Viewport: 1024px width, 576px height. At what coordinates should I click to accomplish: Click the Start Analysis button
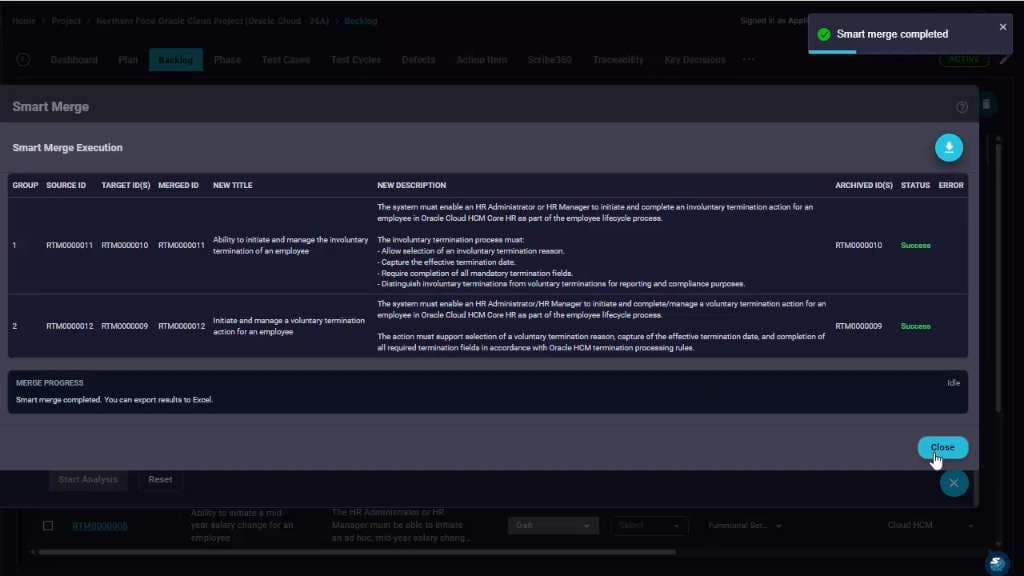(88, 479)
